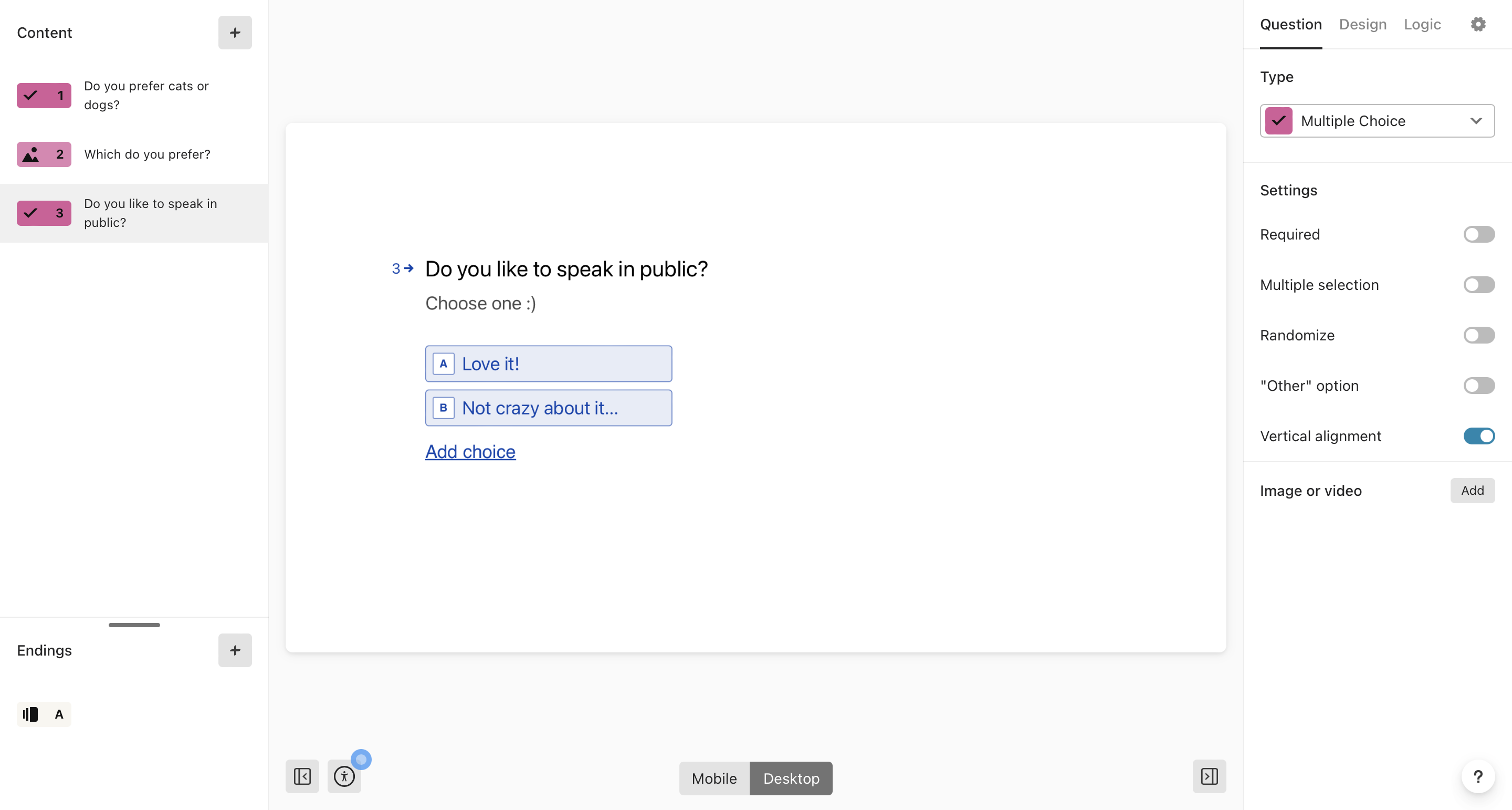Enable the Required toggle

1478,234
